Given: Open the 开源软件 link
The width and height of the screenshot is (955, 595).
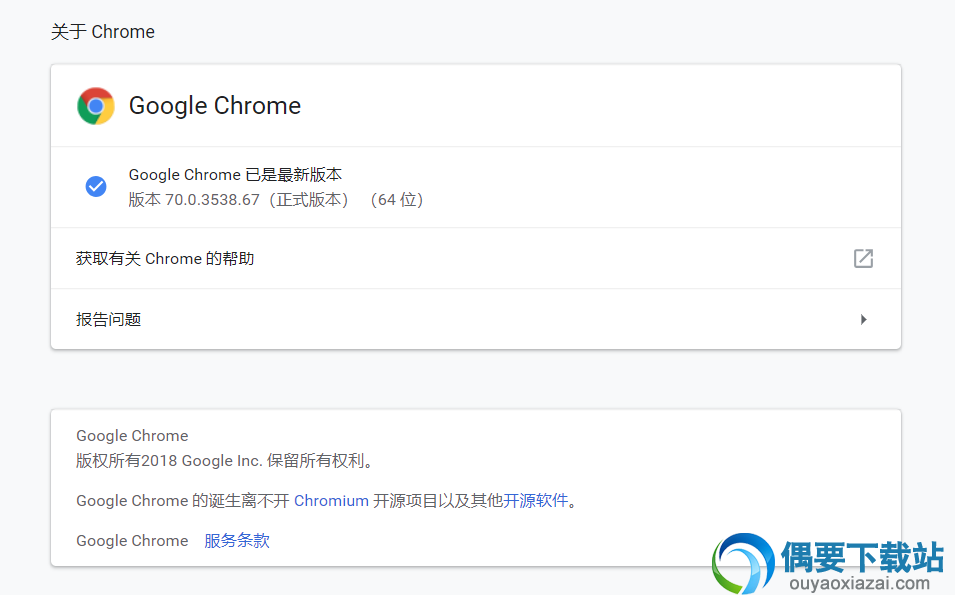Looking at the screenshot, I should (535, 501).
